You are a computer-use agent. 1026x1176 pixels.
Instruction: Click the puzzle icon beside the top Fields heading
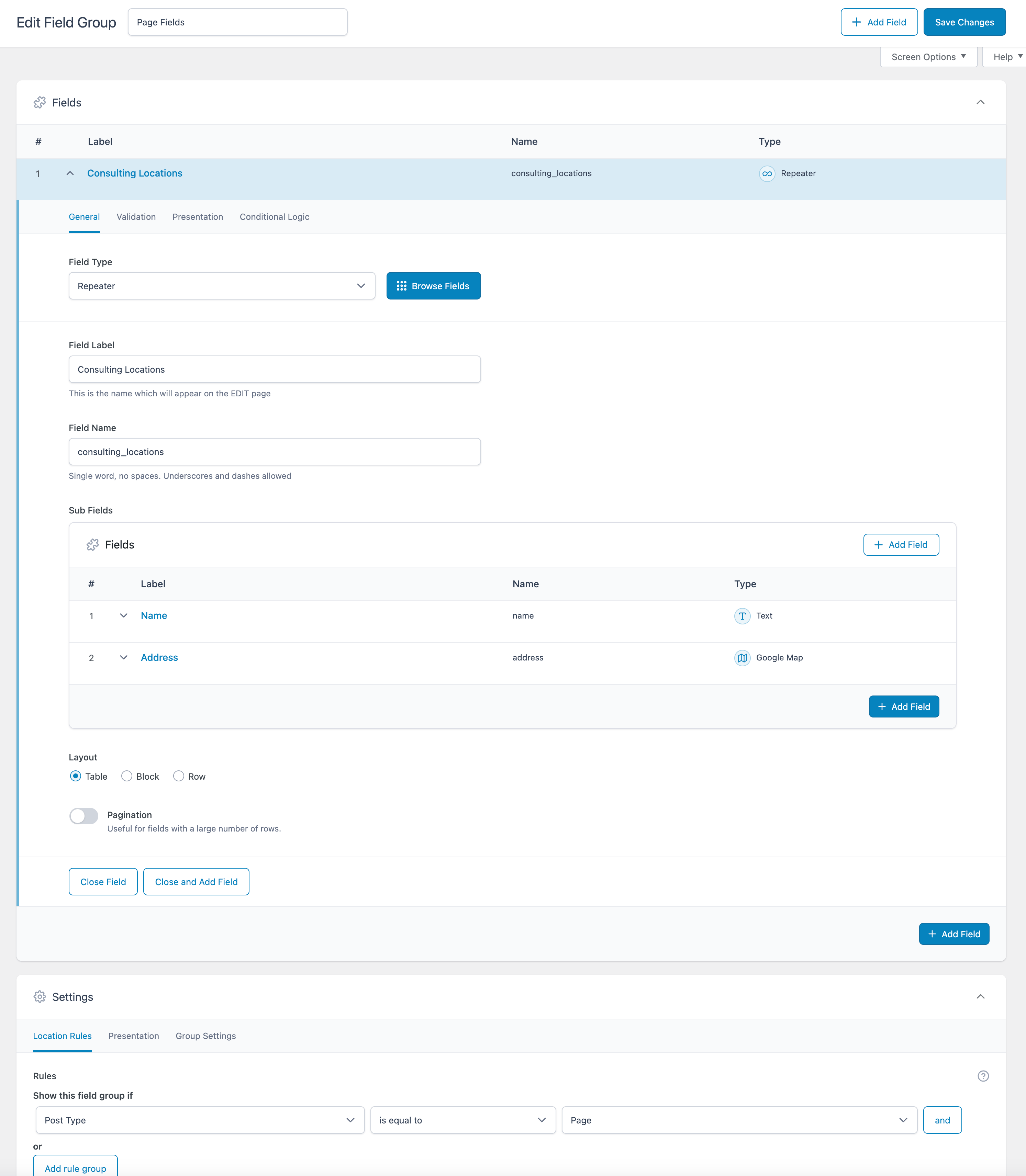click(x=40, y=102)
